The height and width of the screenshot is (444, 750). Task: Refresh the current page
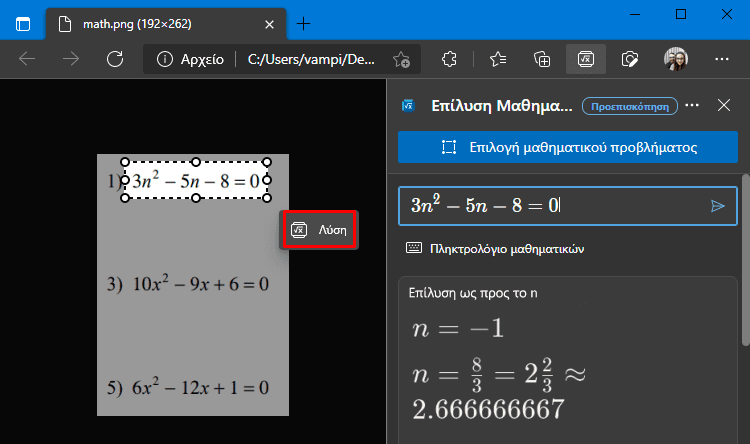tap(115, 59)
